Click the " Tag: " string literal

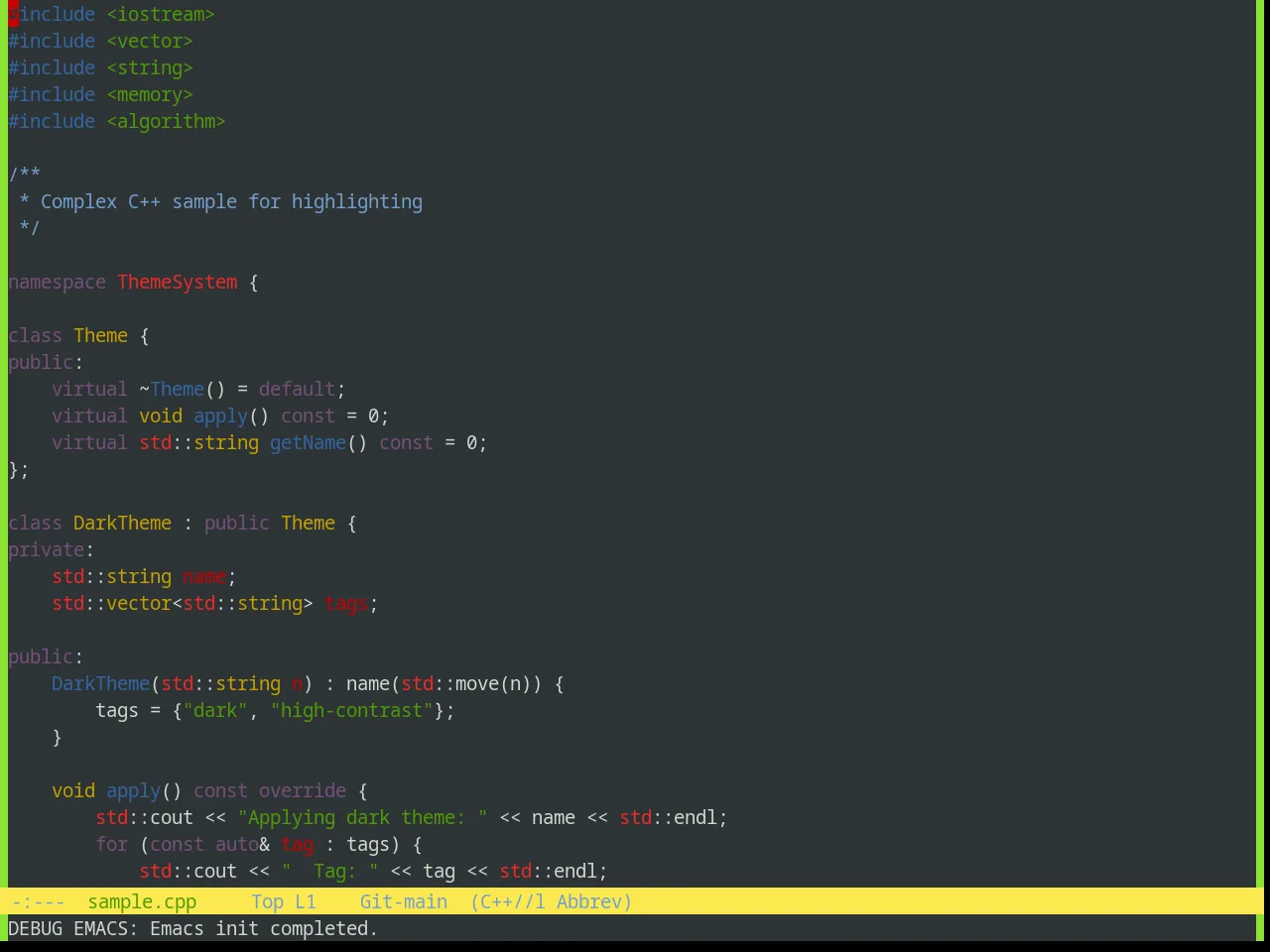[329, 871]
